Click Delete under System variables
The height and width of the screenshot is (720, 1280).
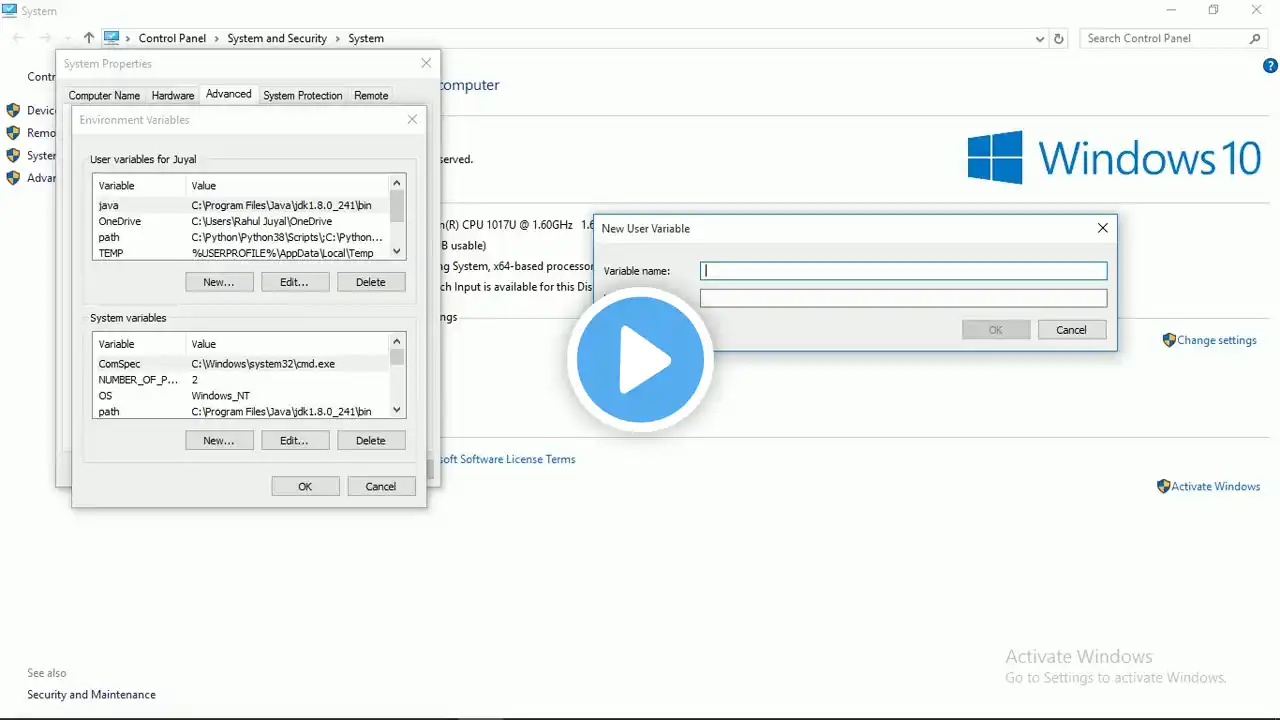click(371, 440)
